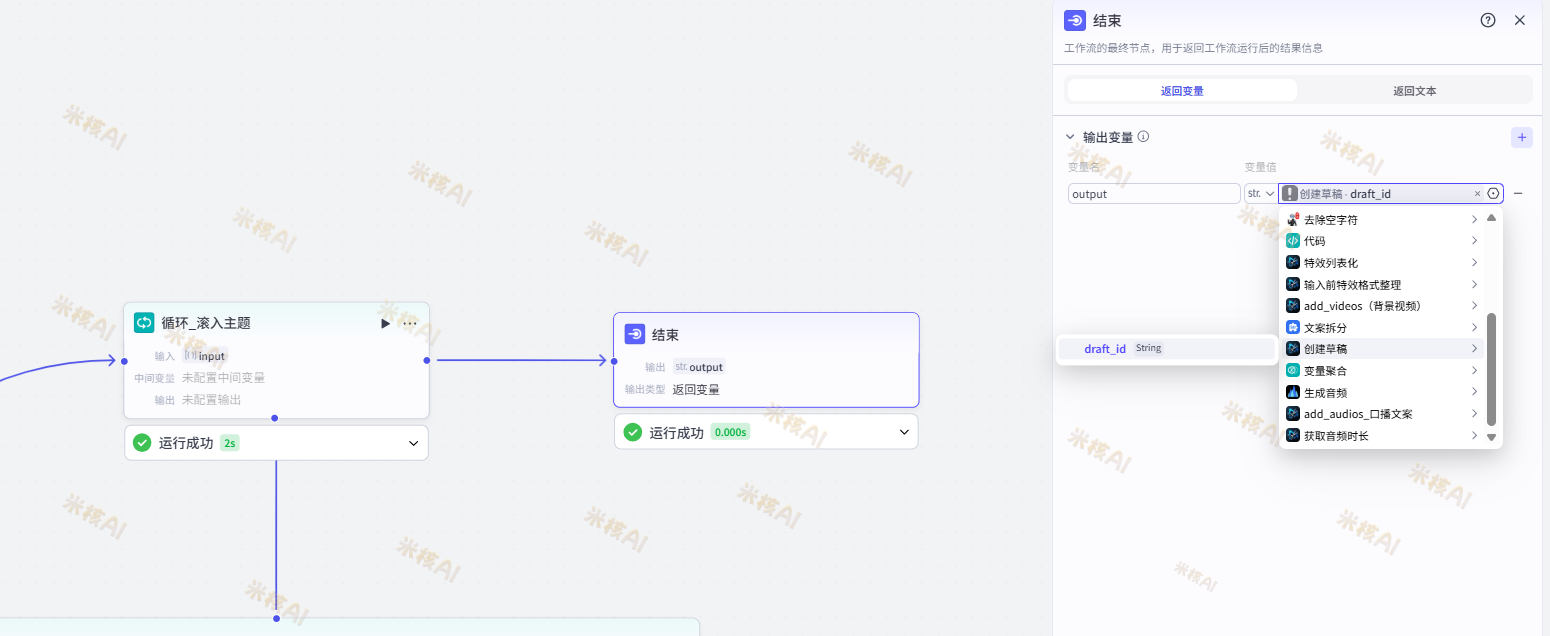Switch to the 返回文本 tab
The width and height of the screenshot is (1550, 636).
click(1414, 90)
